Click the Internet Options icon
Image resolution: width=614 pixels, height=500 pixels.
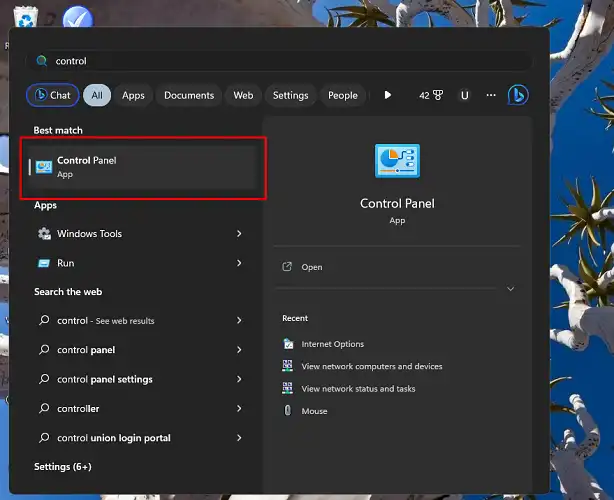288,344
